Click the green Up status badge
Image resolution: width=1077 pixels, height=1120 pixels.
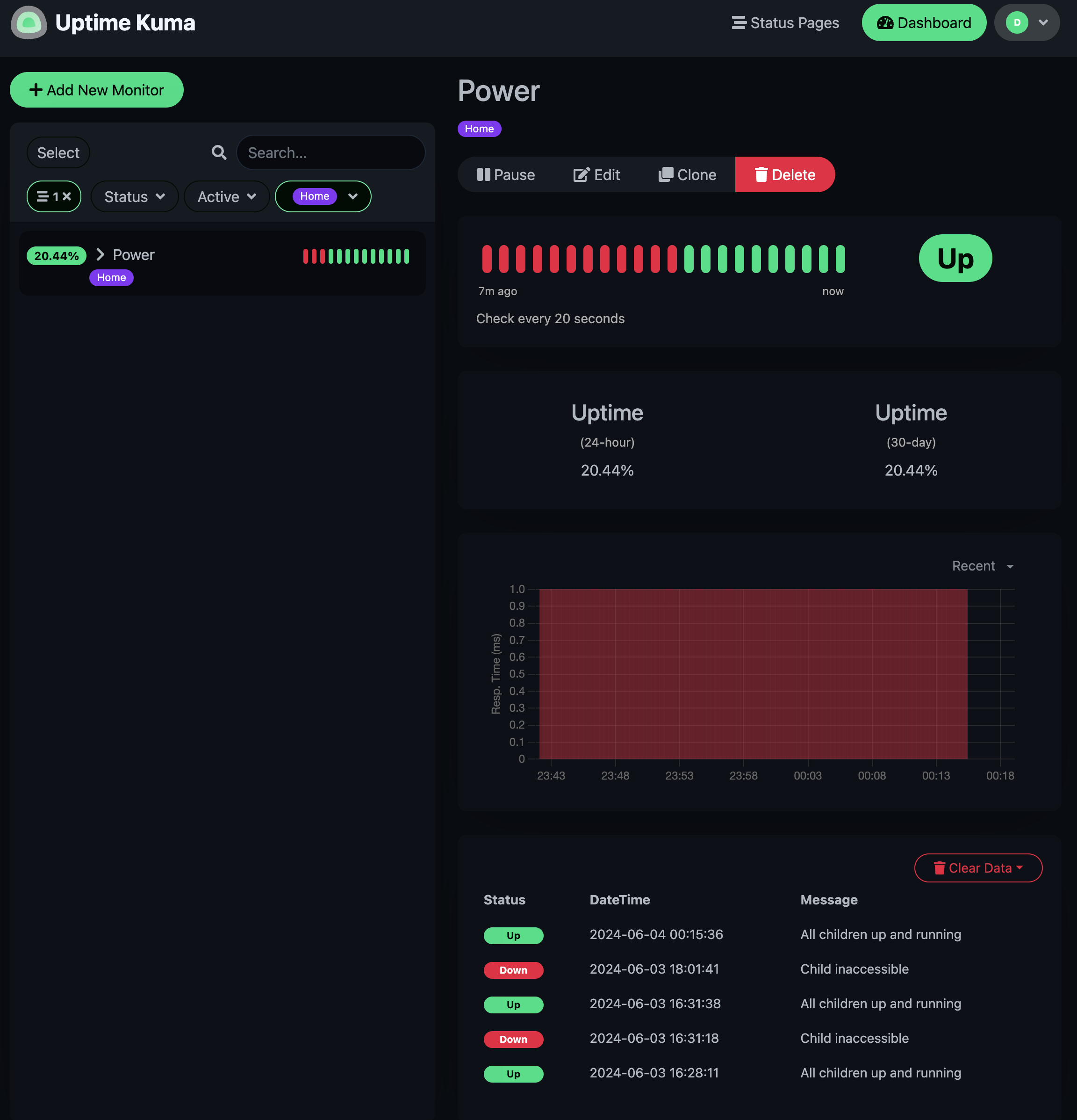click(x=955, y=258)
